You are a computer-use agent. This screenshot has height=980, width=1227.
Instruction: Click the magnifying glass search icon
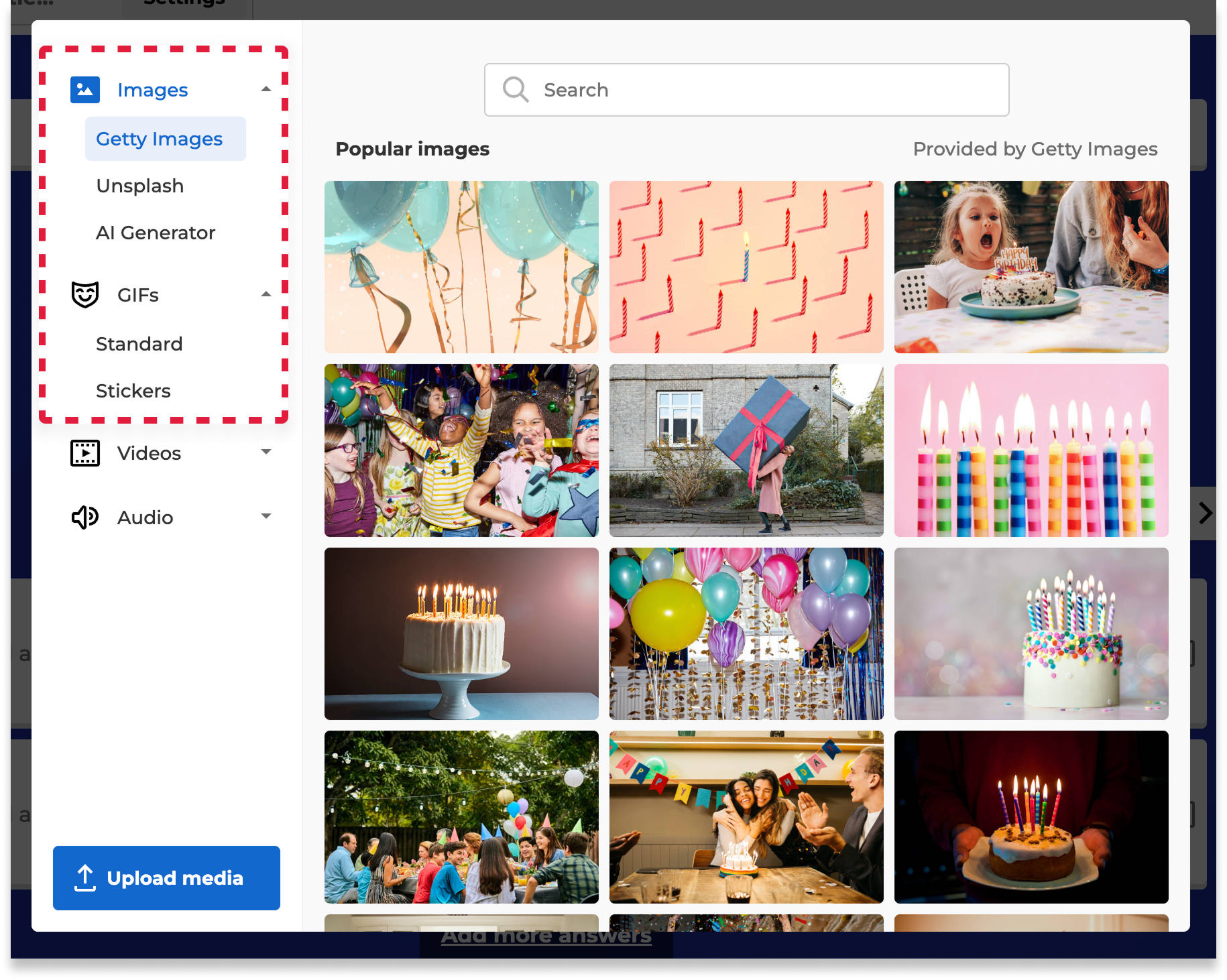(x=516, y=89)
